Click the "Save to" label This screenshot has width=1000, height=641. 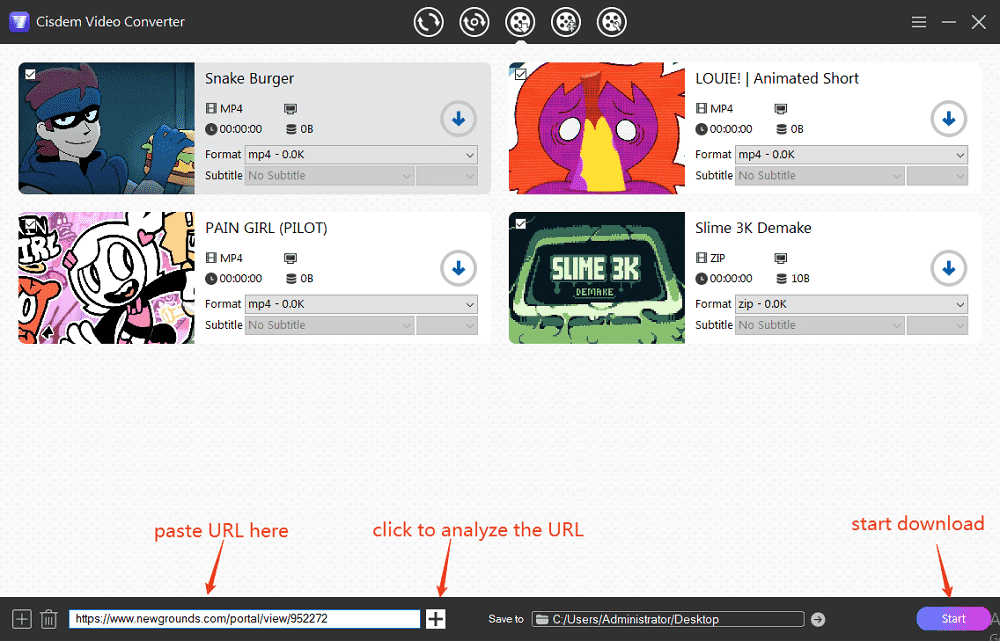tap(506, 619)
